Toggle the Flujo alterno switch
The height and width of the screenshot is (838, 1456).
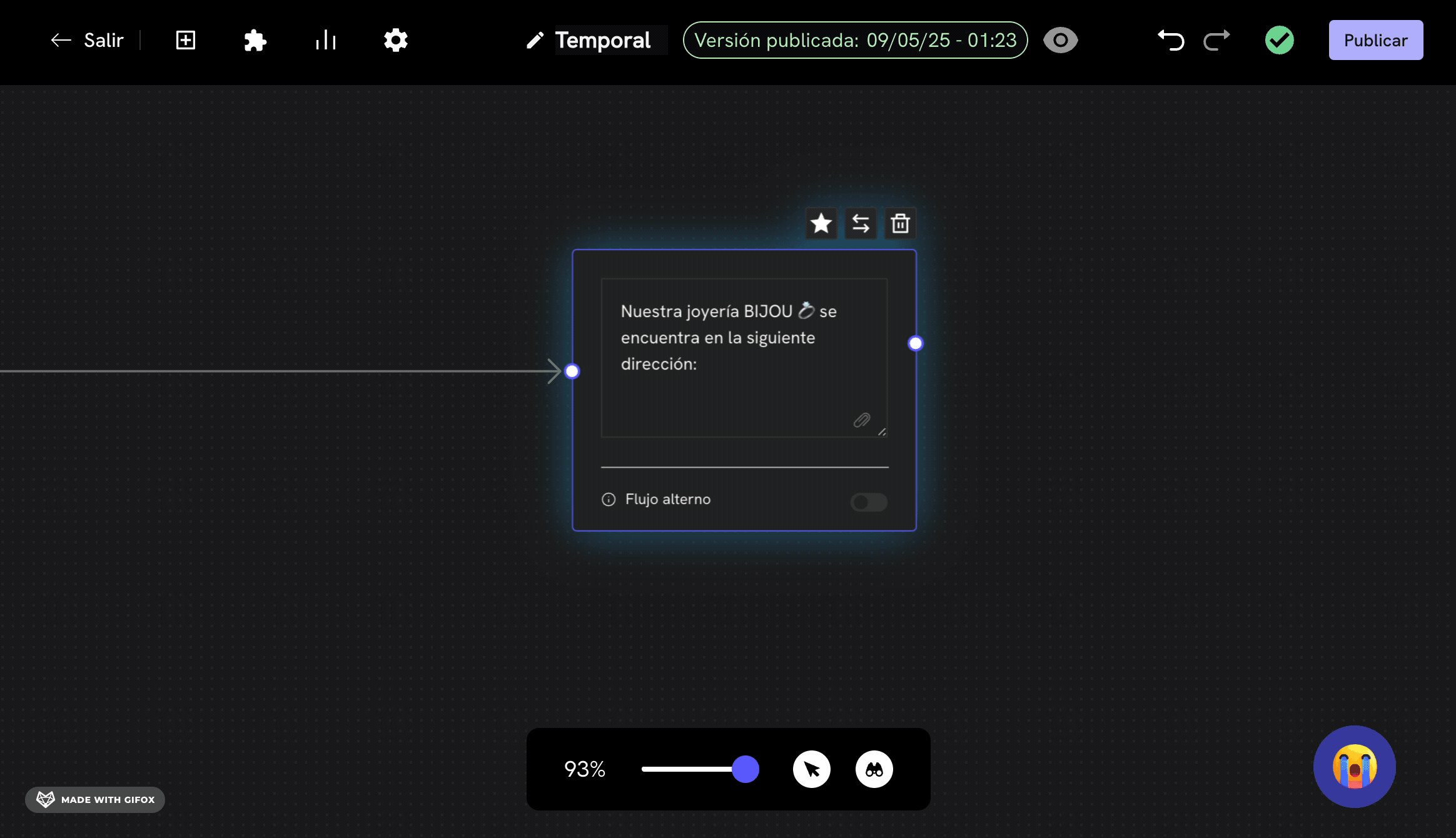(x=869, y=502)
